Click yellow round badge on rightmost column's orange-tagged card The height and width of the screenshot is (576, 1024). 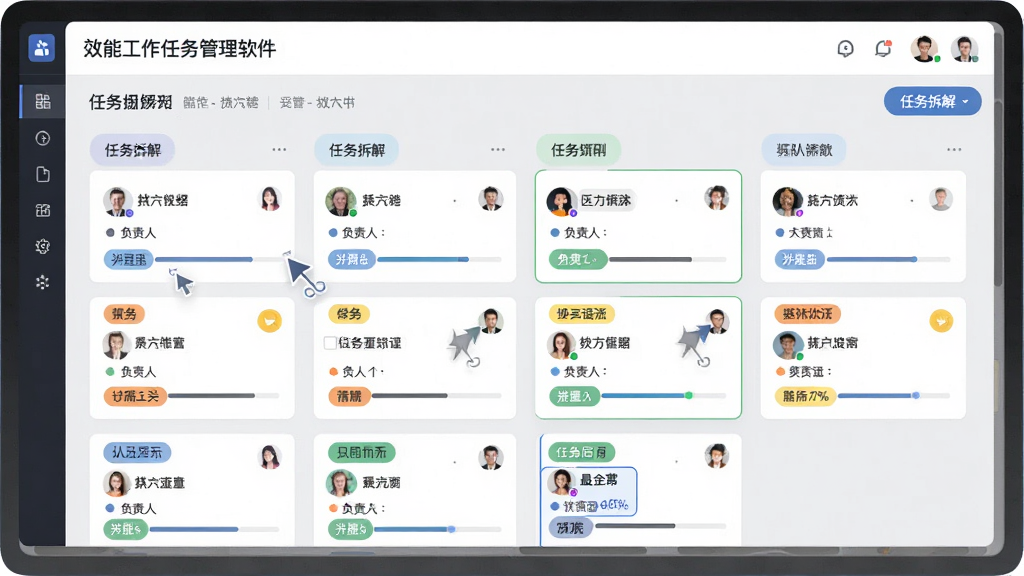[x=941, y=321]
